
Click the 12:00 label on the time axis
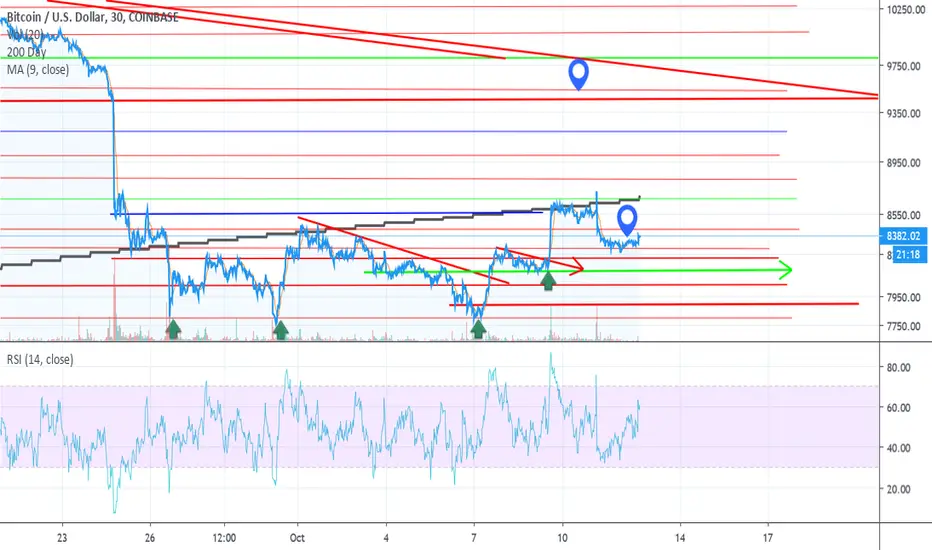[x=223, y=538]
